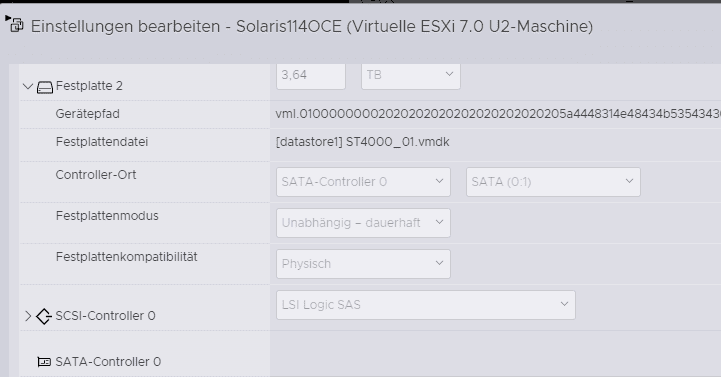Click the Festplattenkompatibilität label

pyautogui.click(x=126, y=257)
